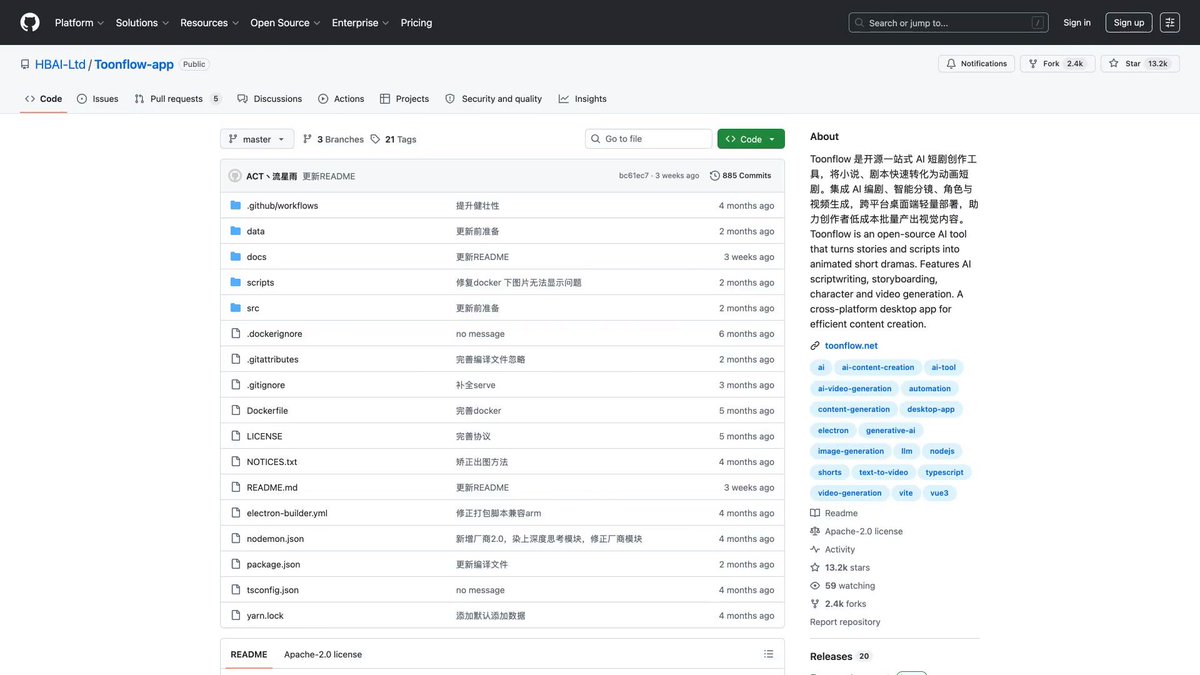
Task: Star the Toonflow-app repository
Action: [1138, 63]
